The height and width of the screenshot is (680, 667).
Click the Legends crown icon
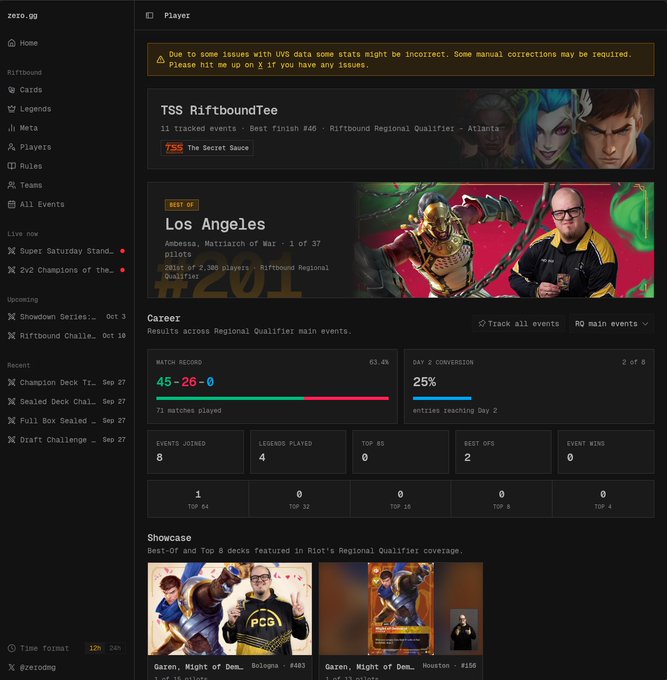(x=12, y=109)
